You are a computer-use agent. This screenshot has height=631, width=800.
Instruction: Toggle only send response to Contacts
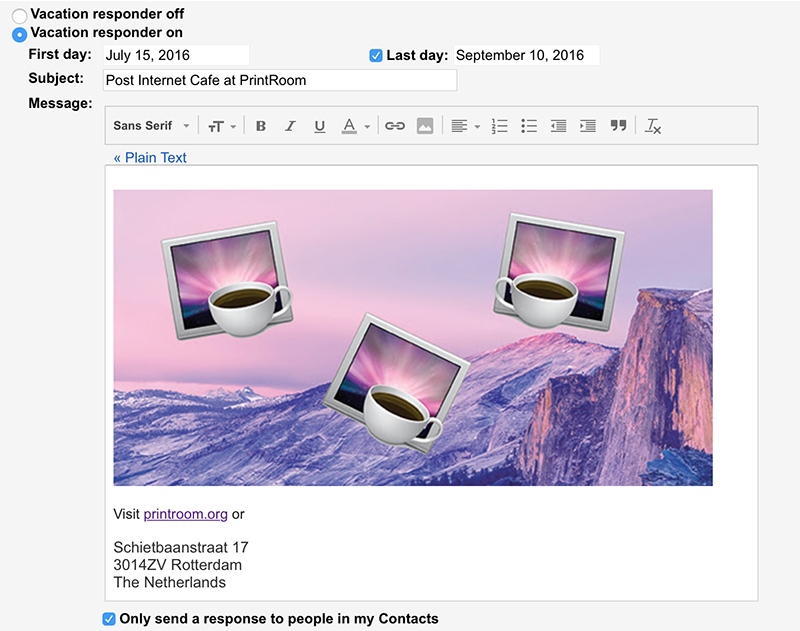click(x=109, y=619)
